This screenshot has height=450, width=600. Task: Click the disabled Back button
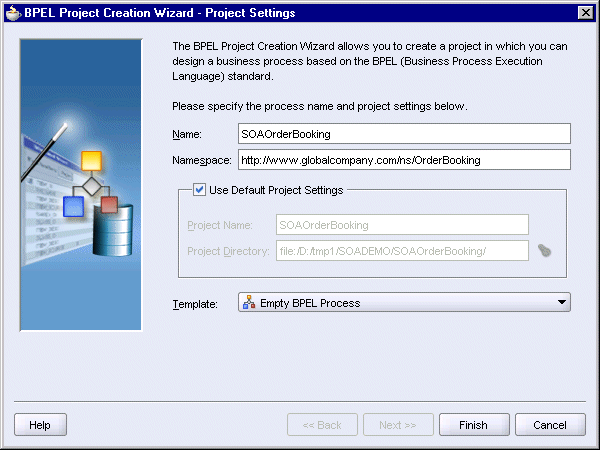(x=322, y=425)
